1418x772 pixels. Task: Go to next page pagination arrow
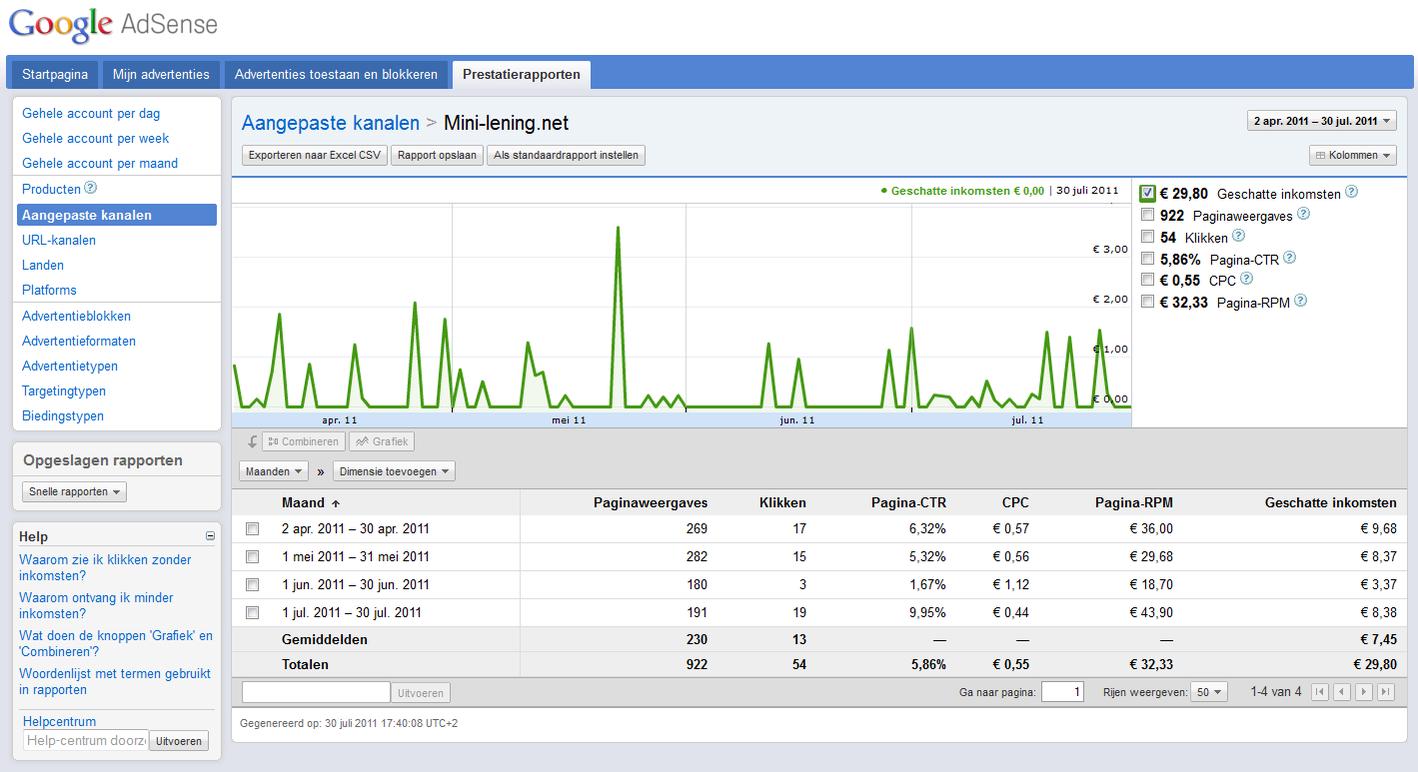tap(1364, 692)
